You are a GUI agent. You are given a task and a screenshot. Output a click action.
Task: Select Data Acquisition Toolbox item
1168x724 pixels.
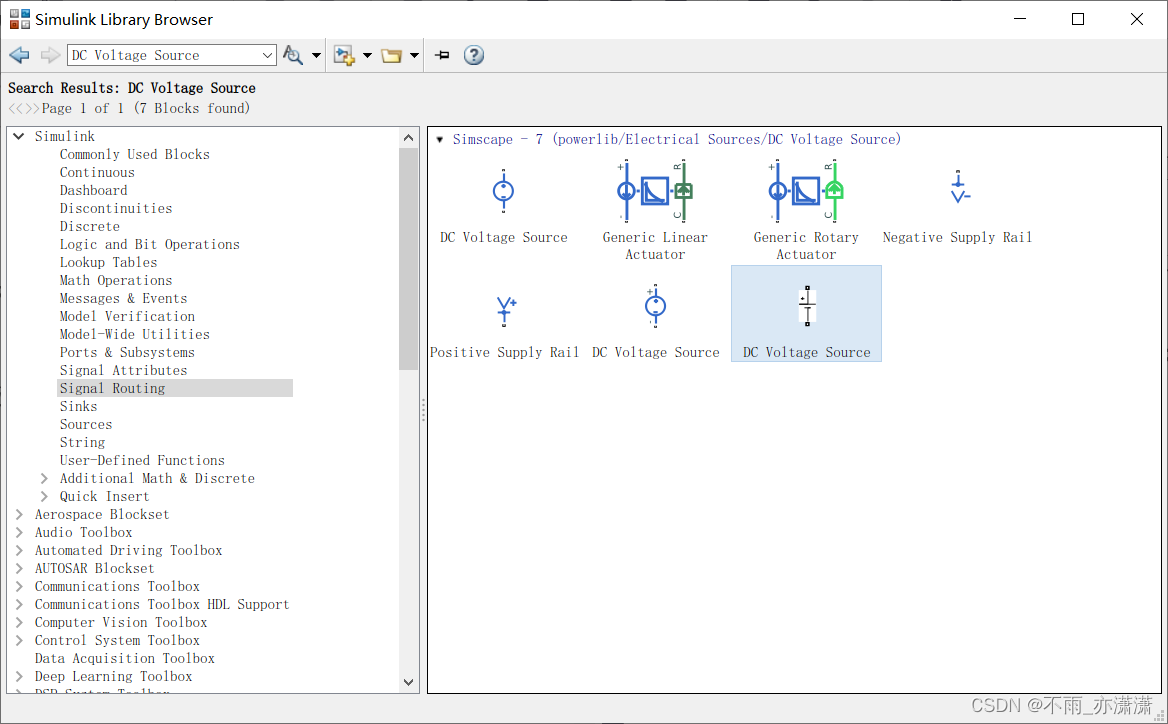tap(124, 658)
